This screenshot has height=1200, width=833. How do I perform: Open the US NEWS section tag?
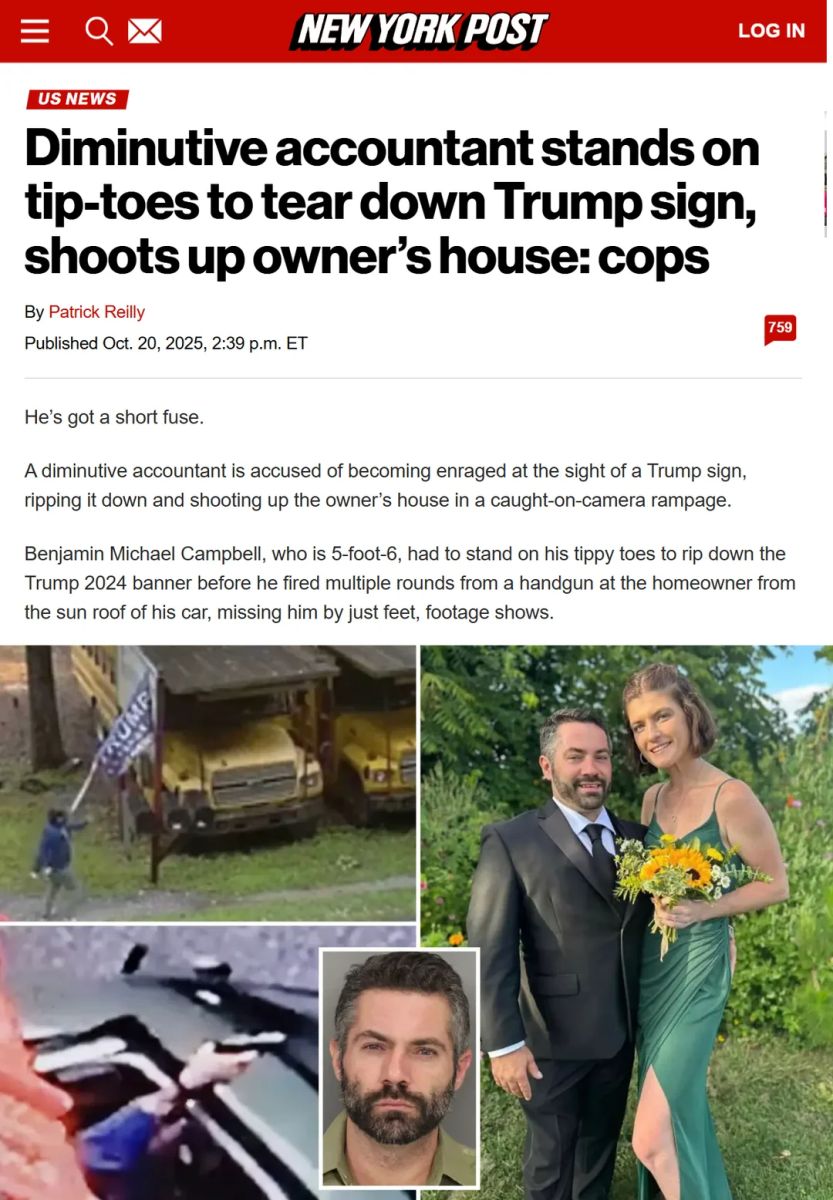point(77,99)
